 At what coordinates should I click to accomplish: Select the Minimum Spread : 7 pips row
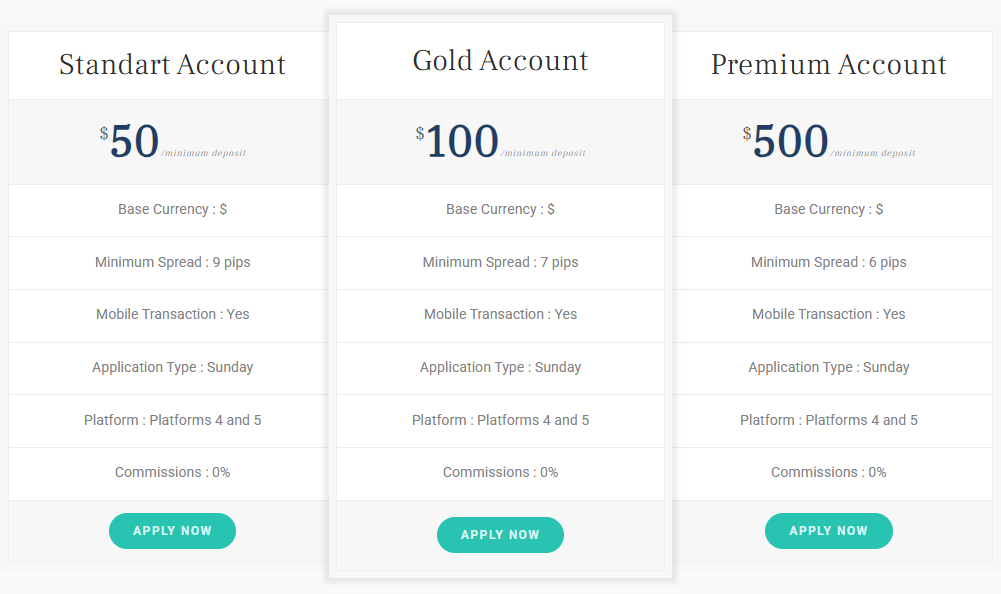coord(500,263)
